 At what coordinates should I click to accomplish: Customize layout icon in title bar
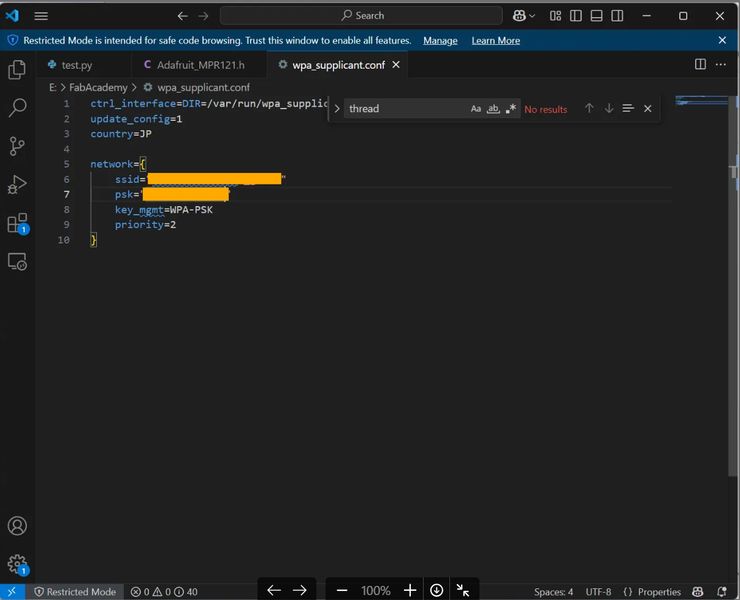(555, 16)
